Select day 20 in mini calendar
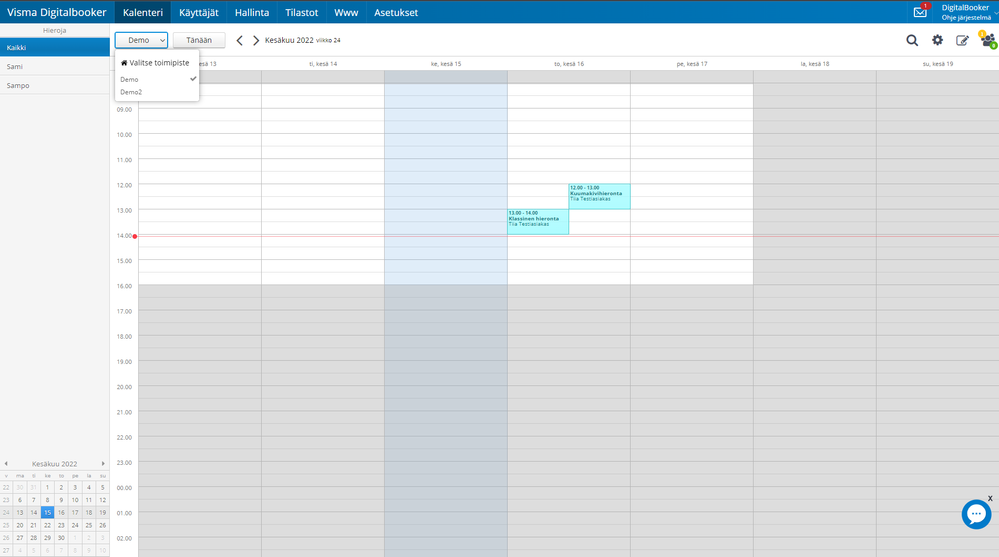The width and height of the screenshot is (999, 557). (x=20, y=525)
